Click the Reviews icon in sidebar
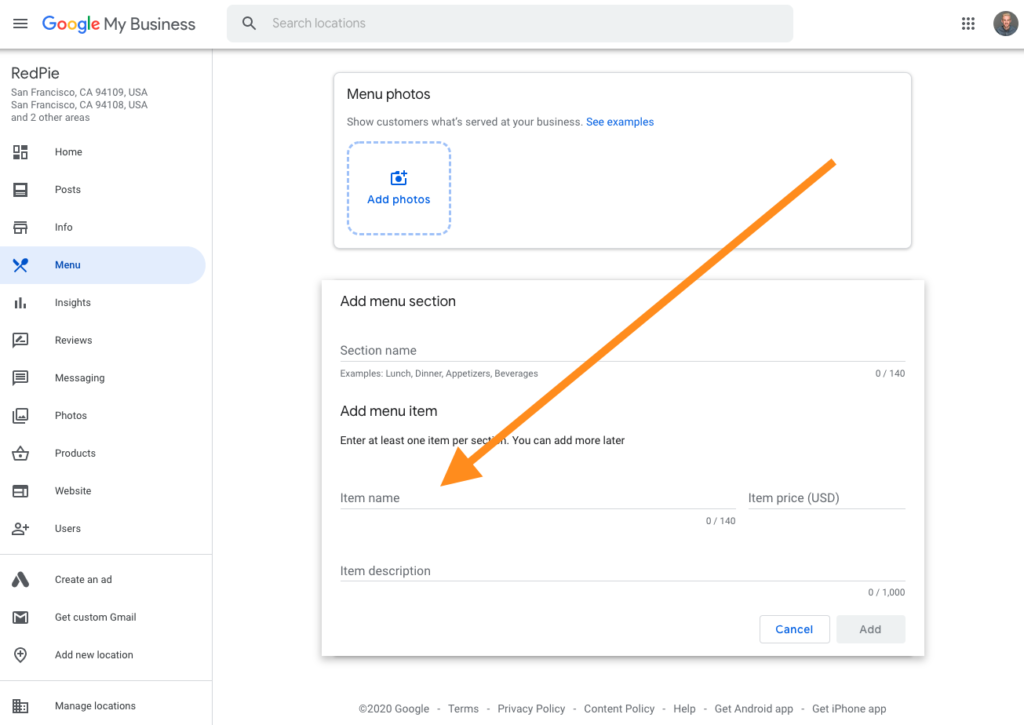Image resolution: width=1024 pixels, height=725 pixels. [x=20, y=341]
